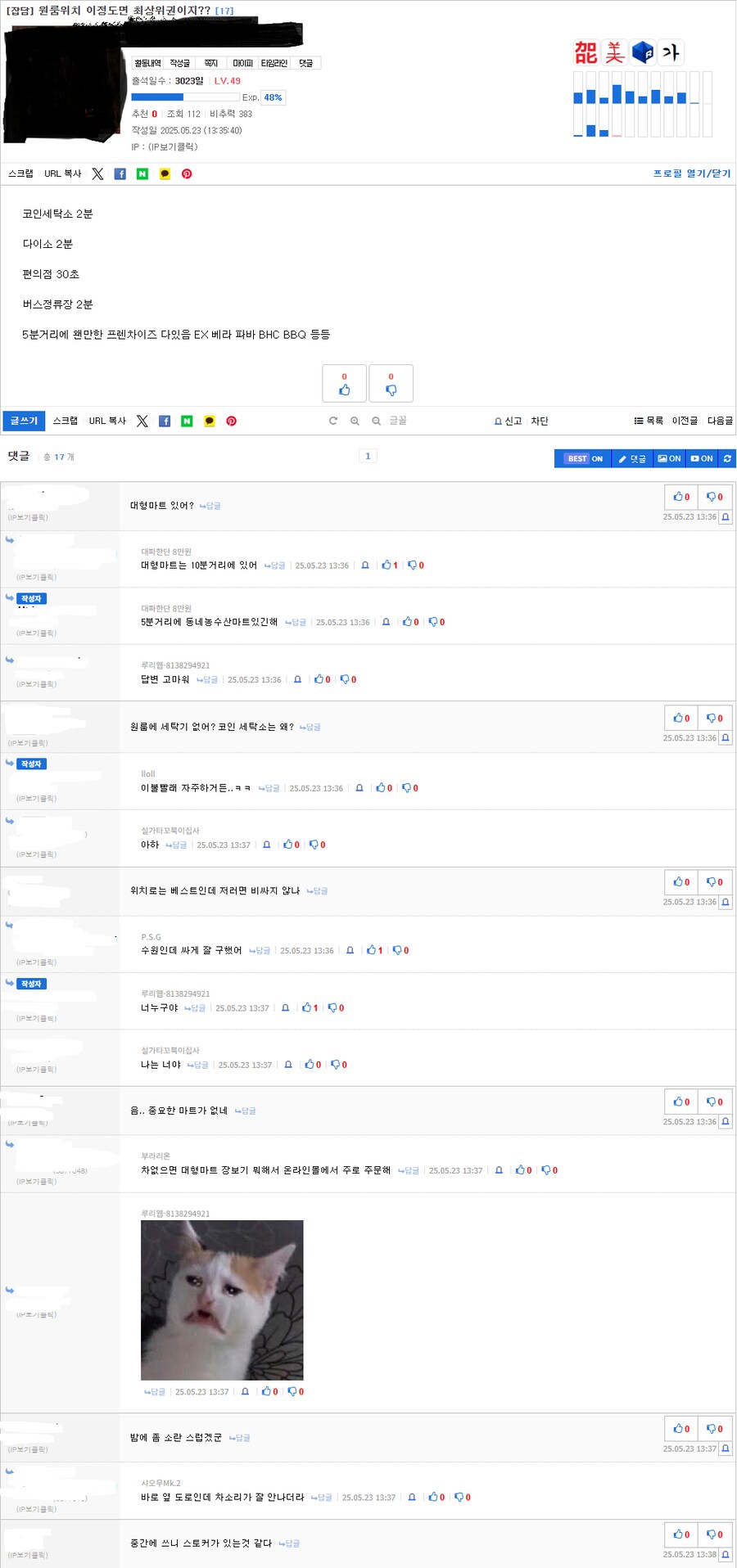
Task: Go to 다음글 next post
Action: coord(720,421)
